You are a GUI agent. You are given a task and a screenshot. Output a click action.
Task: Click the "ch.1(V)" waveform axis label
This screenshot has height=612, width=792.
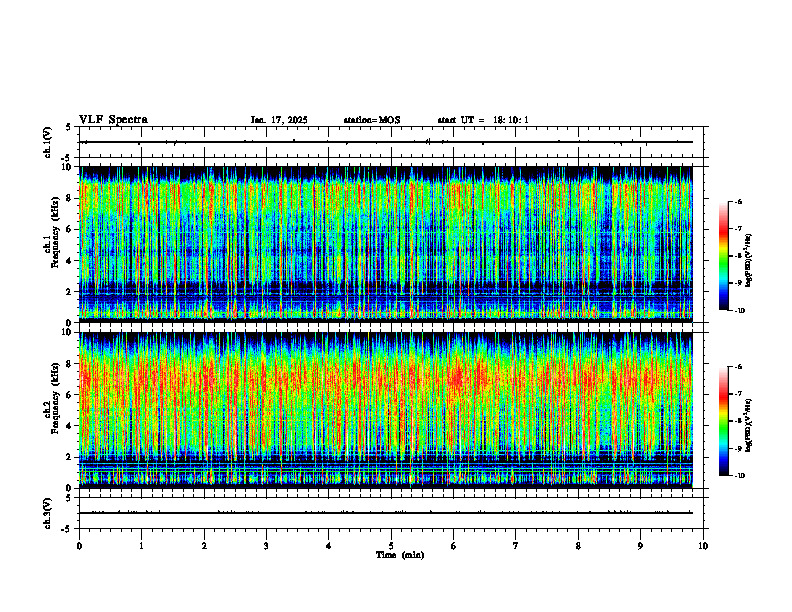point(47,142)
